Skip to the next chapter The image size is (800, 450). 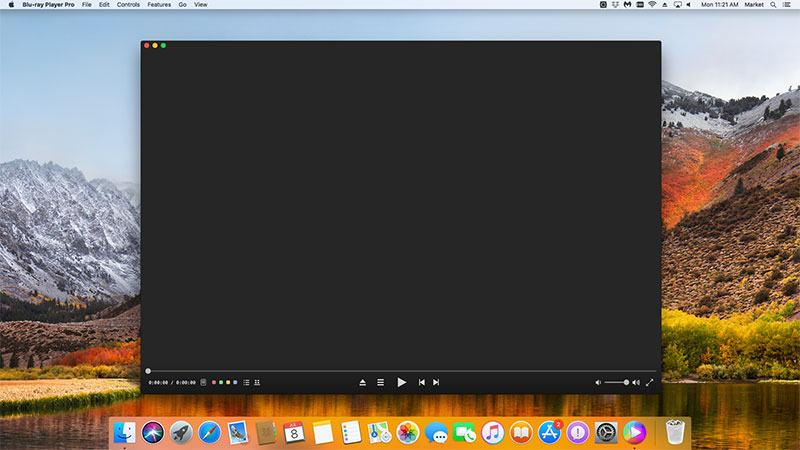436,382
